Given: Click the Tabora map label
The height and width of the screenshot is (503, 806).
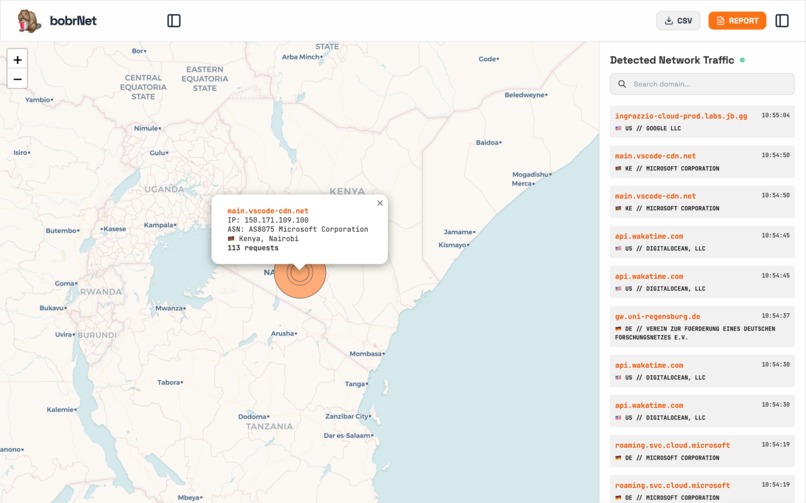Looking at the screenshot, I should [x=169, y=382].
